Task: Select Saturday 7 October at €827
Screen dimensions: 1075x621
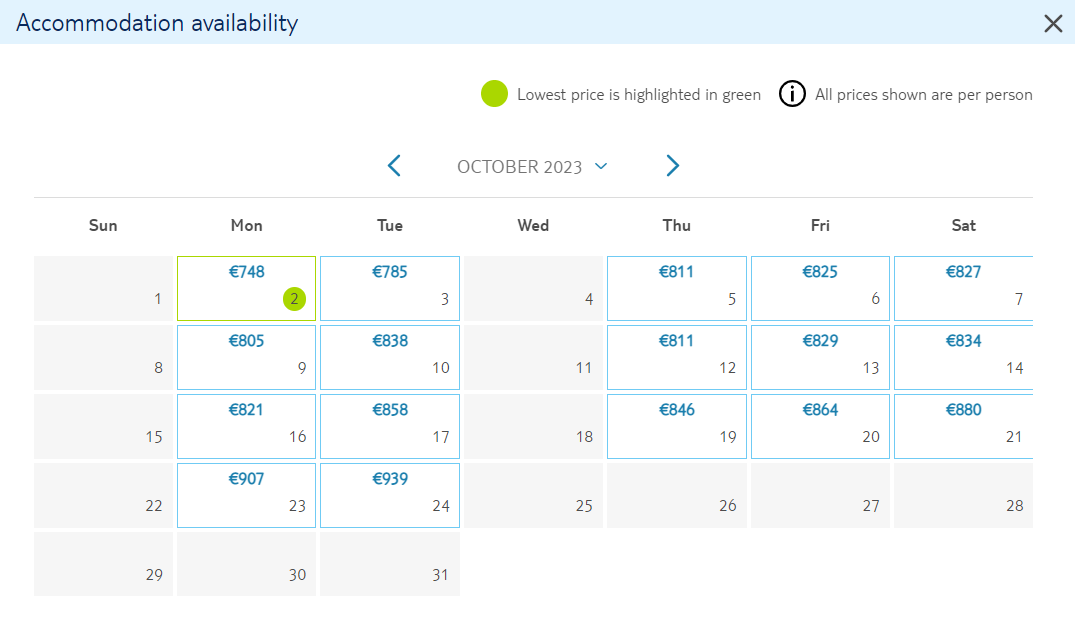Action: click(963, 289)
